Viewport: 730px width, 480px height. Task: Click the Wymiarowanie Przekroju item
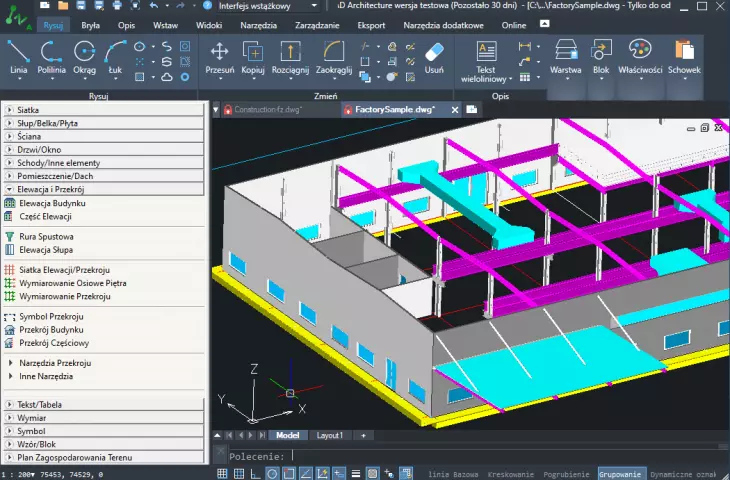57,297
